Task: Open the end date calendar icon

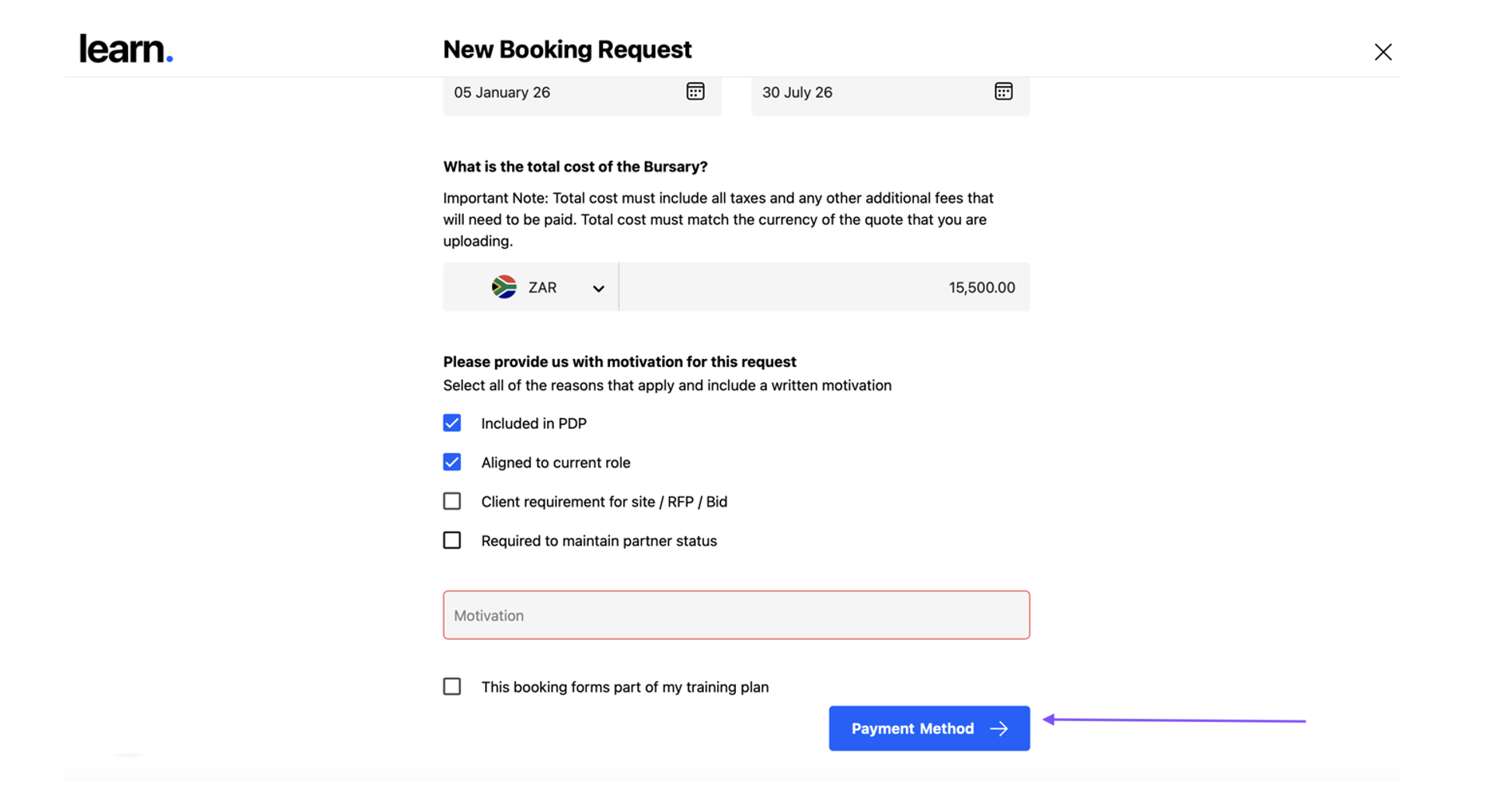Action: pyautogui.click(x=1003, y=92)
